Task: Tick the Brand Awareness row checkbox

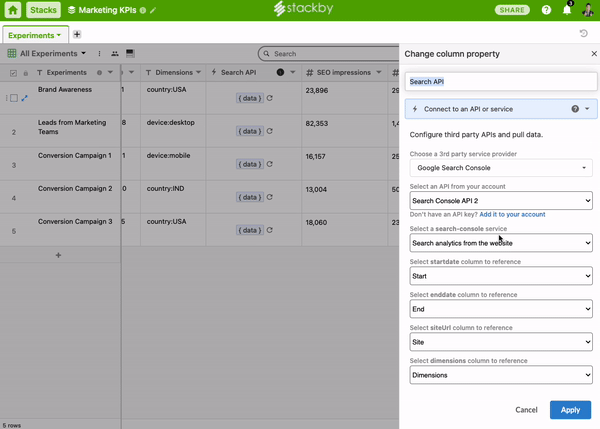Action: coord(14,98)
